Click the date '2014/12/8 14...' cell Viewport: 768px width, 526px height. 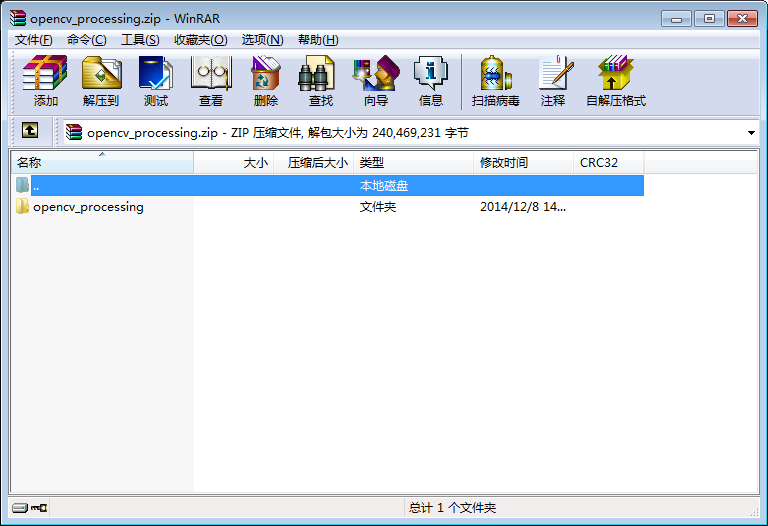click(523, 207)
